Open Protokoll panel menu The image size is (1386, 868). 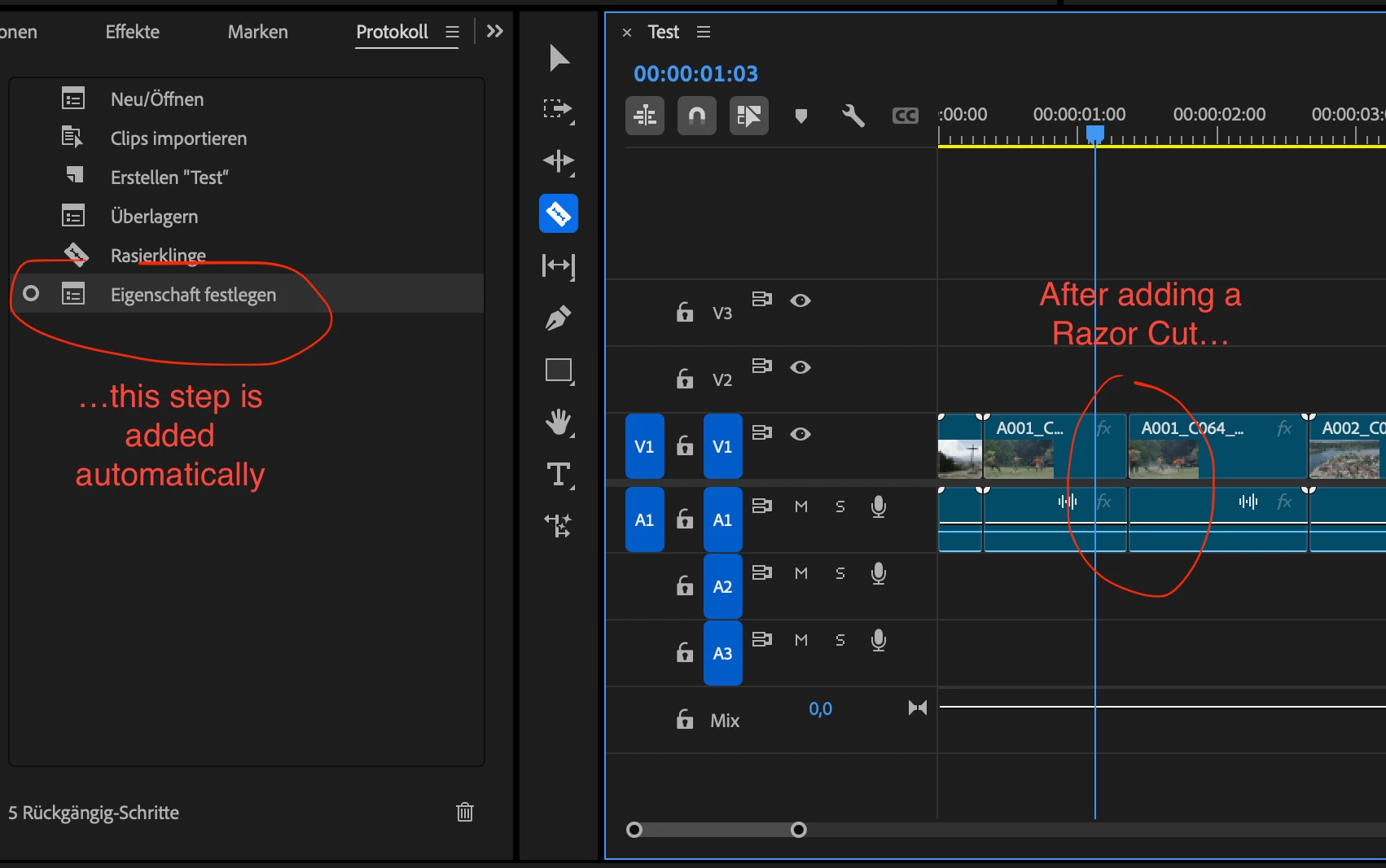pos(453,32)
